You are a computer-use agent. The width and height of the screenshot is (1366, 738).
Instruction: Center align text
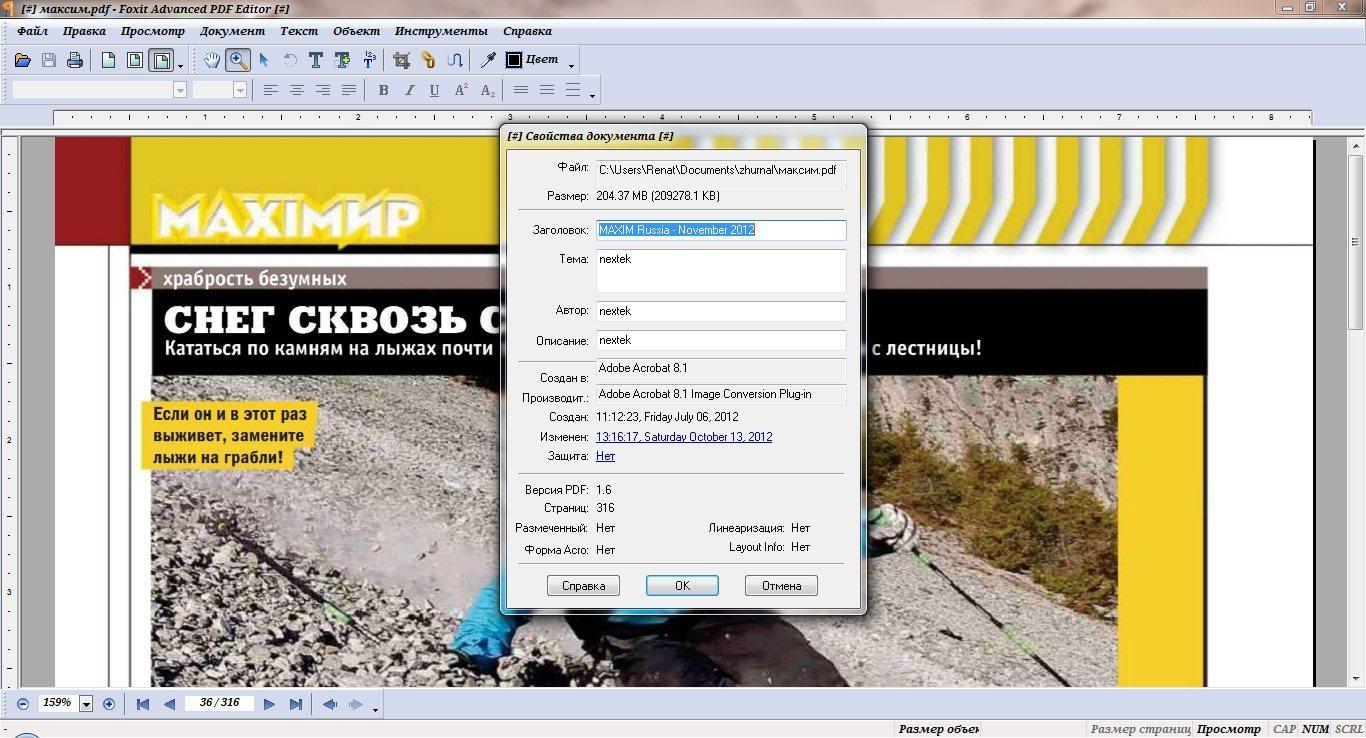click(x=297, y=90)
